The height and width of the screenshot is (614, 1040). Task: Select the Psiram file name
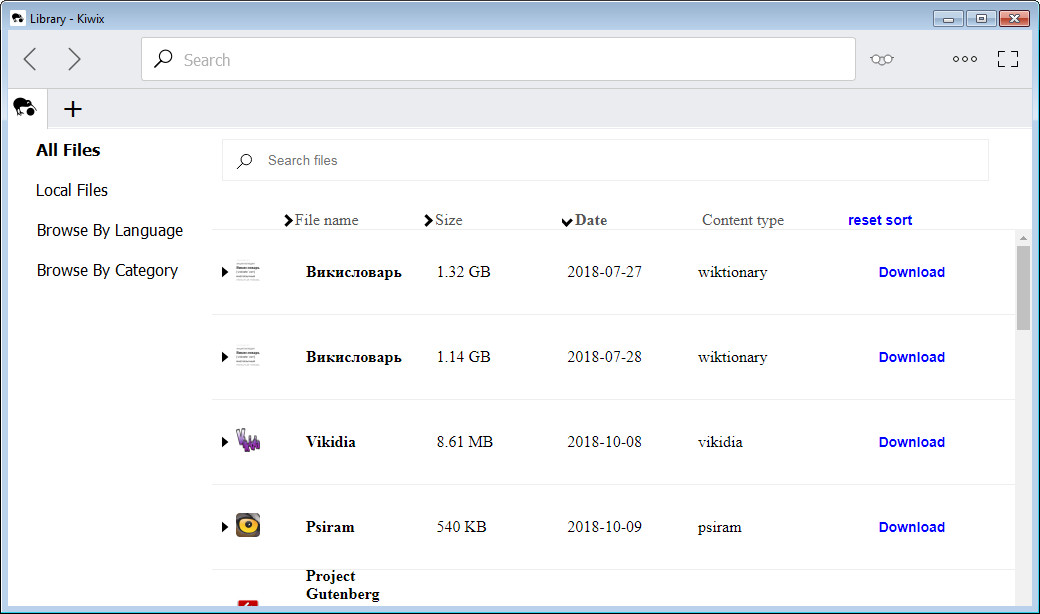330,526
